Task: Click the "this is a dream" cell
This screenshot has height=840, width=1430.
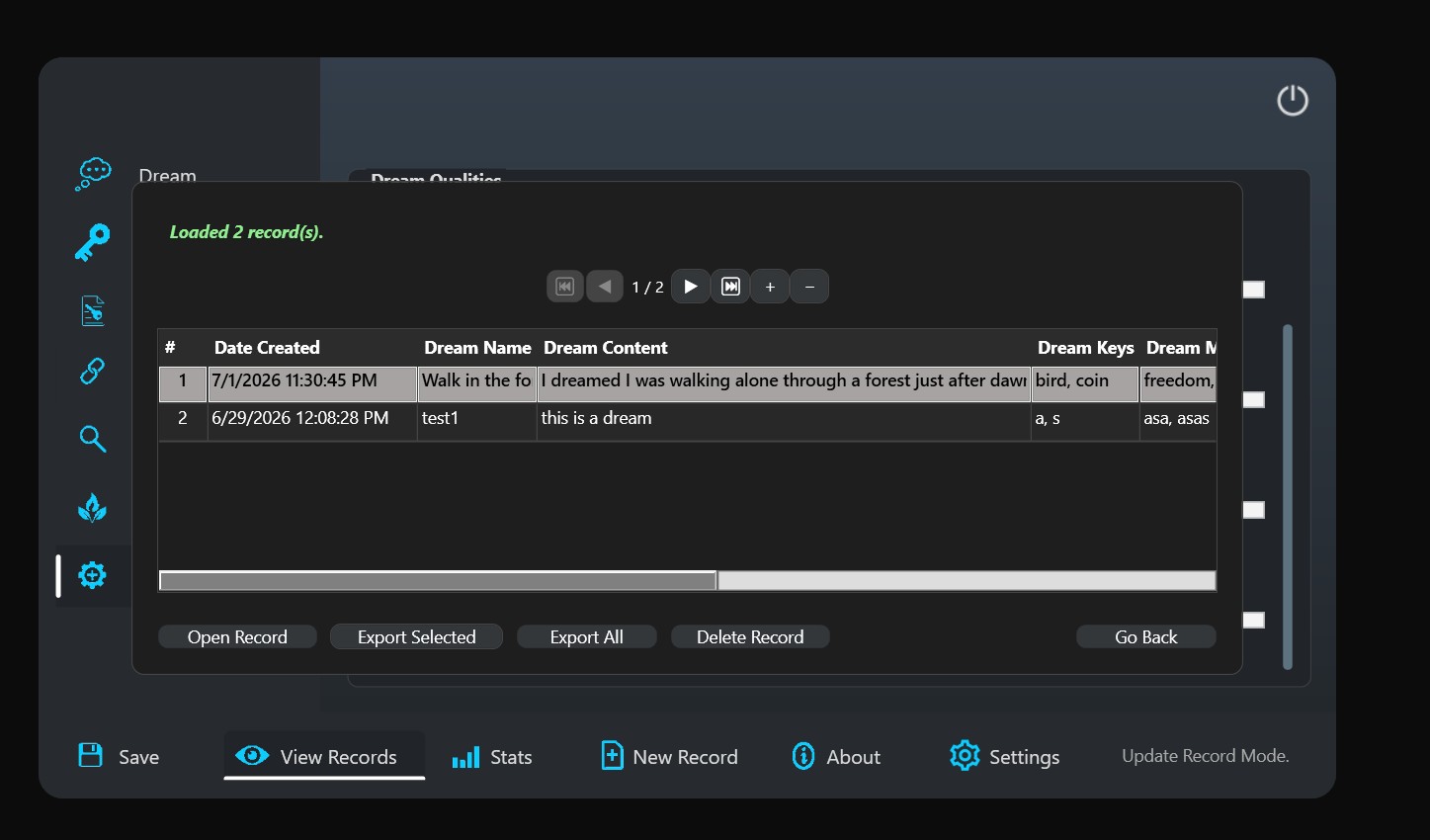Action: click(x=784, y=419)
